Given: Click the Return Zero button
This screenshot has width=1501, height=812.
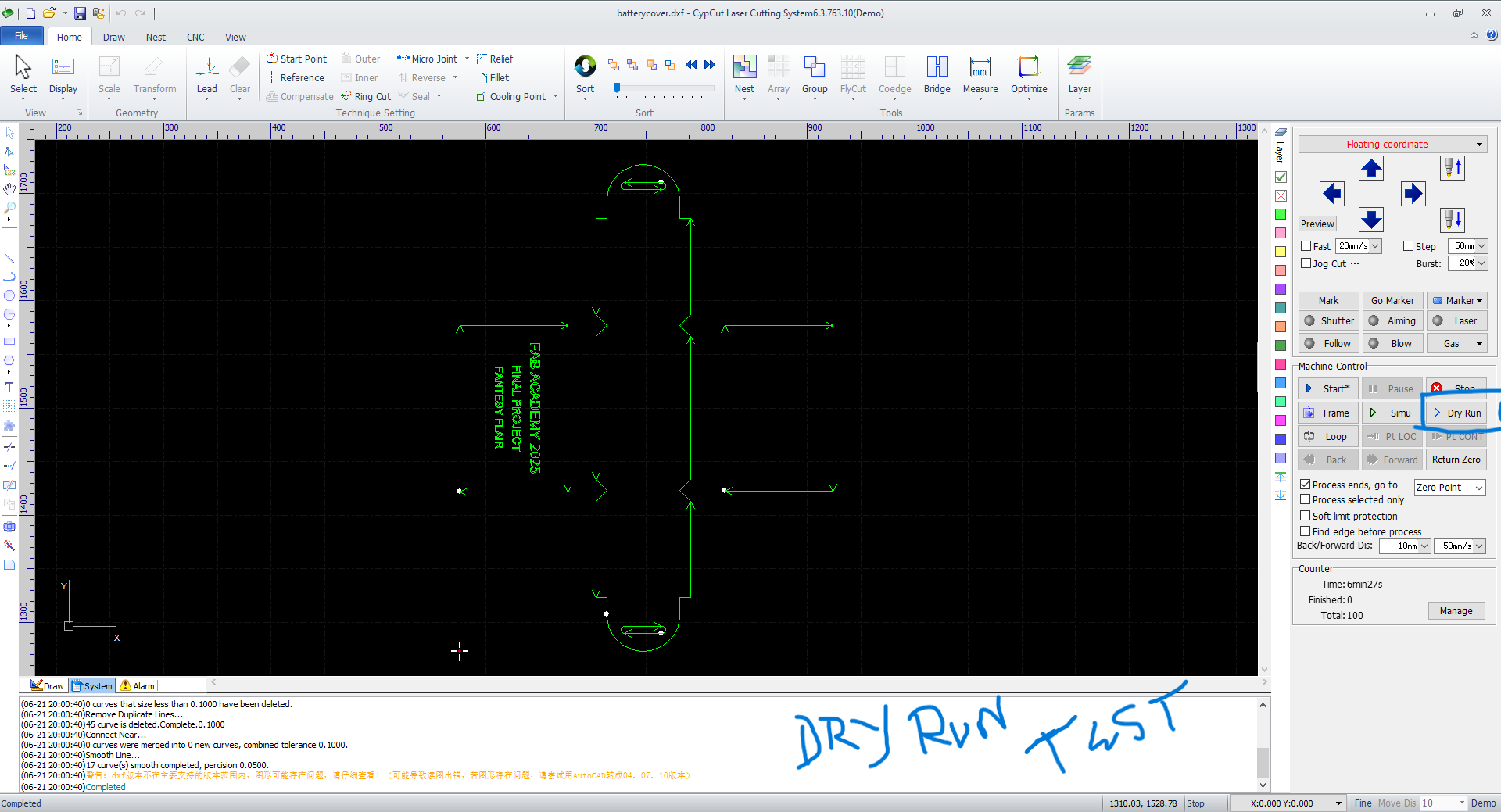Looking at the screenshot, I should click(x=1456, y=460).
